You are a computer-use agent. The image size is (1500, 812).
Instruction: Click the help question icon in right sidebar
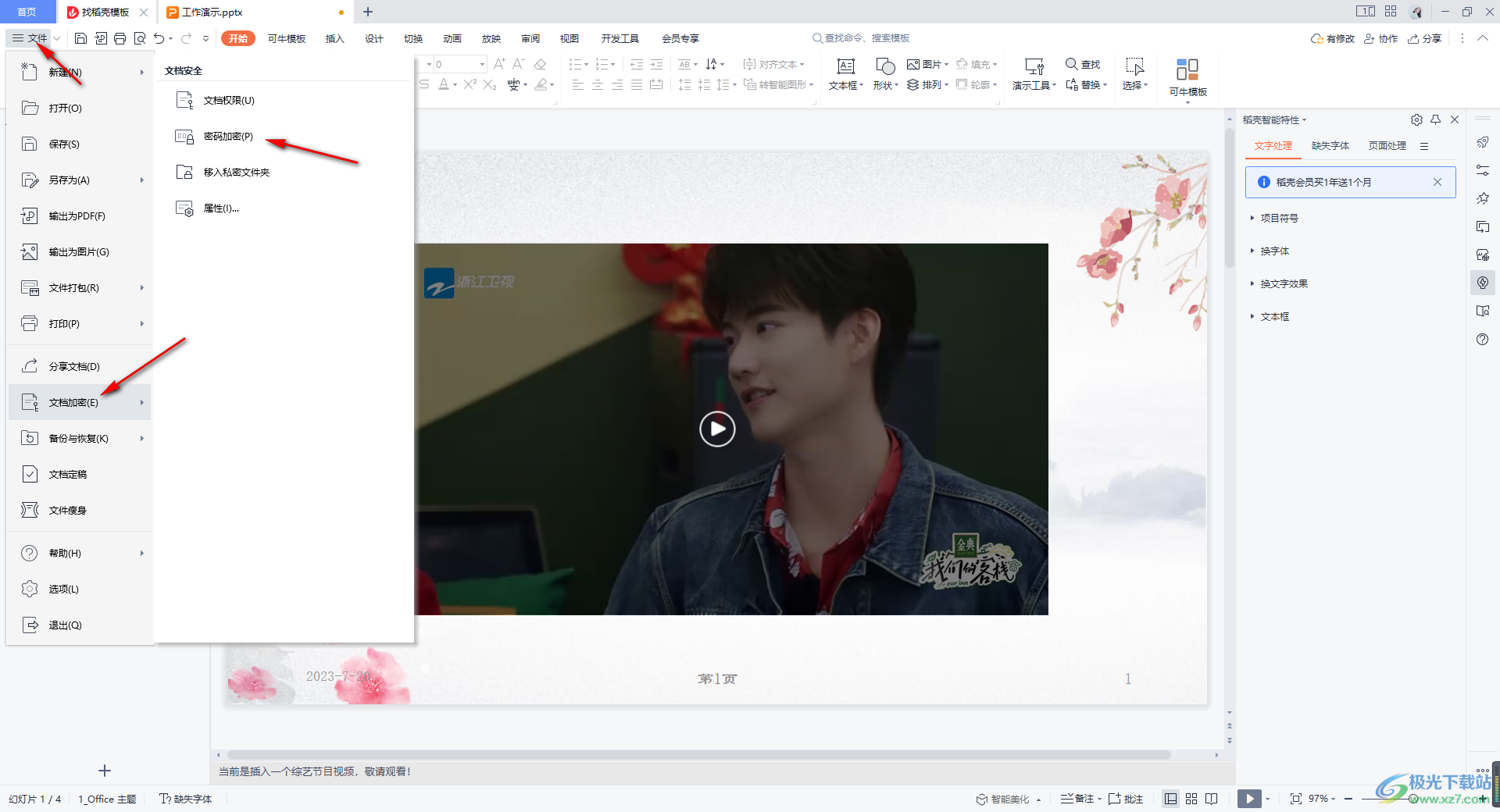pyautogui.click(x=1483, y=339)
